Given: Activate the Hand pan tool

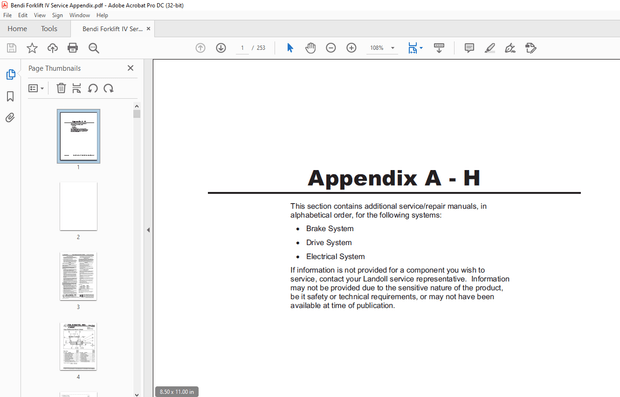Looking at the screenshot, I should click(x=310, y=48).
